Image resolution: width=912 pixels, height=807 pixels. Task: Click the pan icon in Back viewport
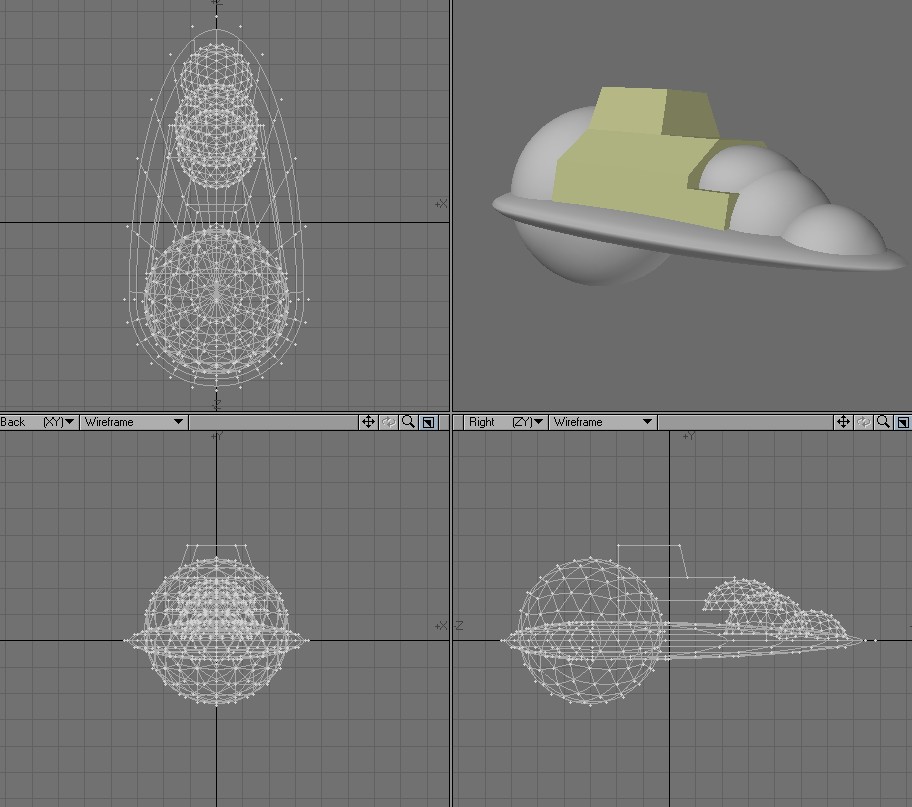coord(368,422)
